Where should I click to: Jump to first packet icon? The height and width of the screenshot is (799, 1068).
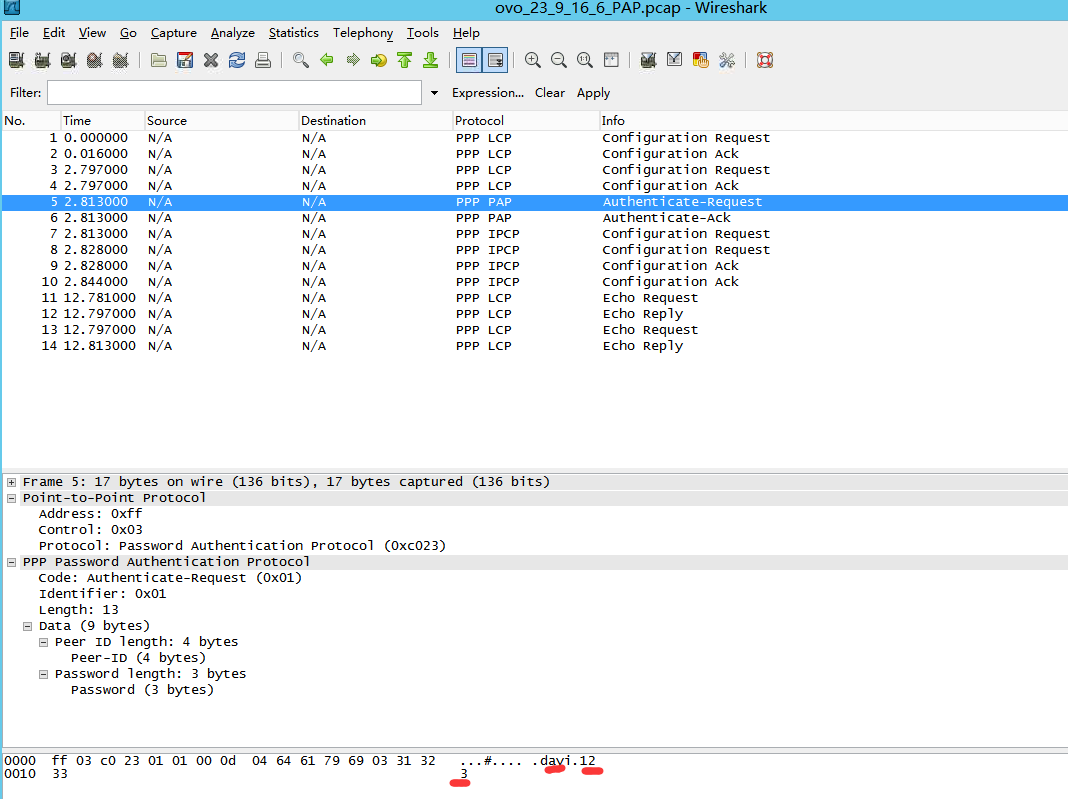pyautogui.click(x=405, y=60)
